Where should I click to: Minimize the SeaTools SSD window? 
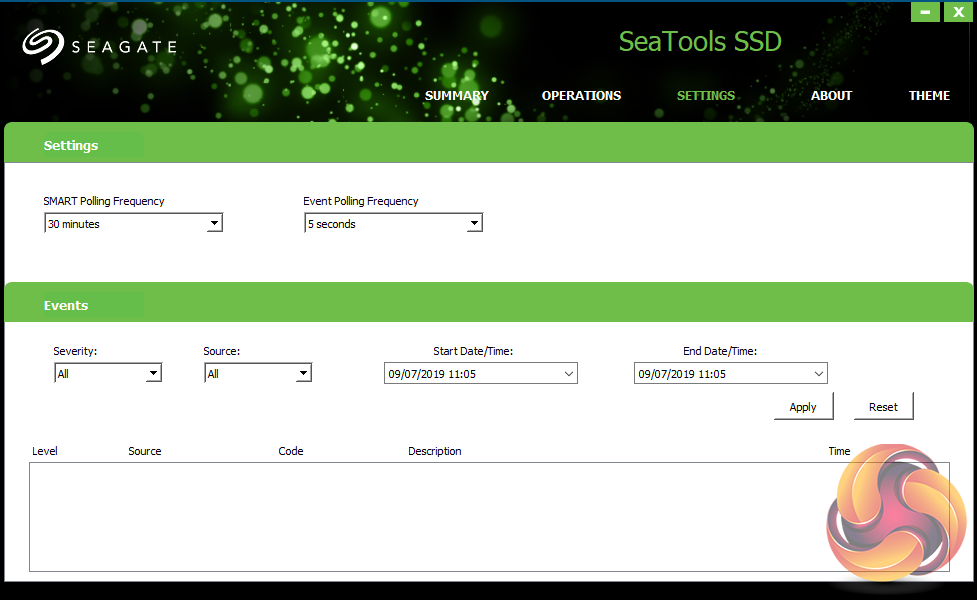(x=925, y=12)
